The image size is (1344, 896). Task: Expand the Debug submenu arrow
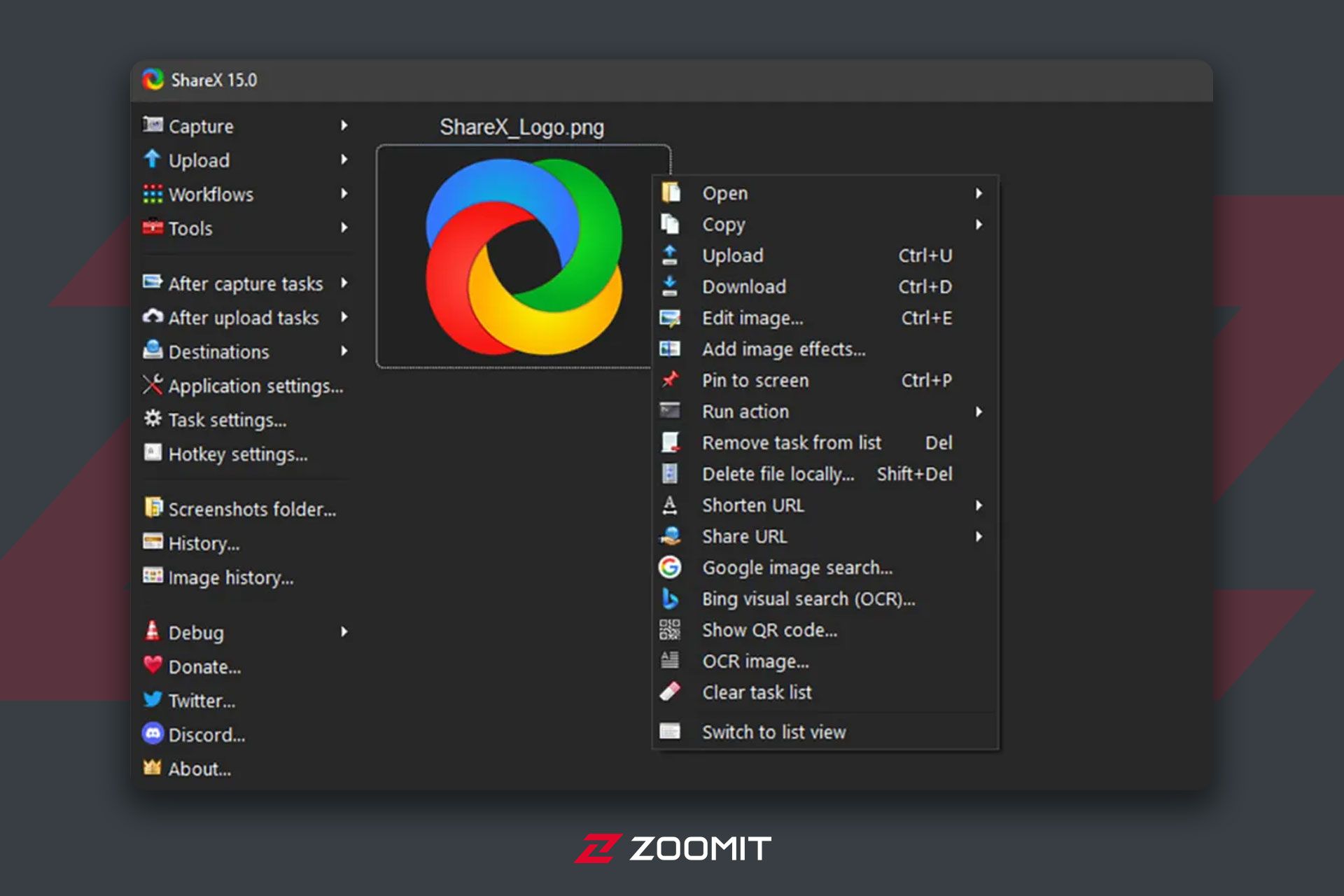(344, 631)
